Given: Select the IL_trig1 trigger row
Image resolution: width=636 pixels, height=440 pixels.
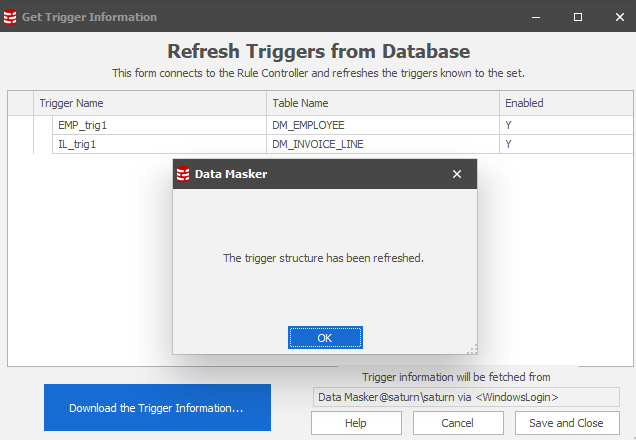Looking at the screenshot, I should (x=77, y=144).
